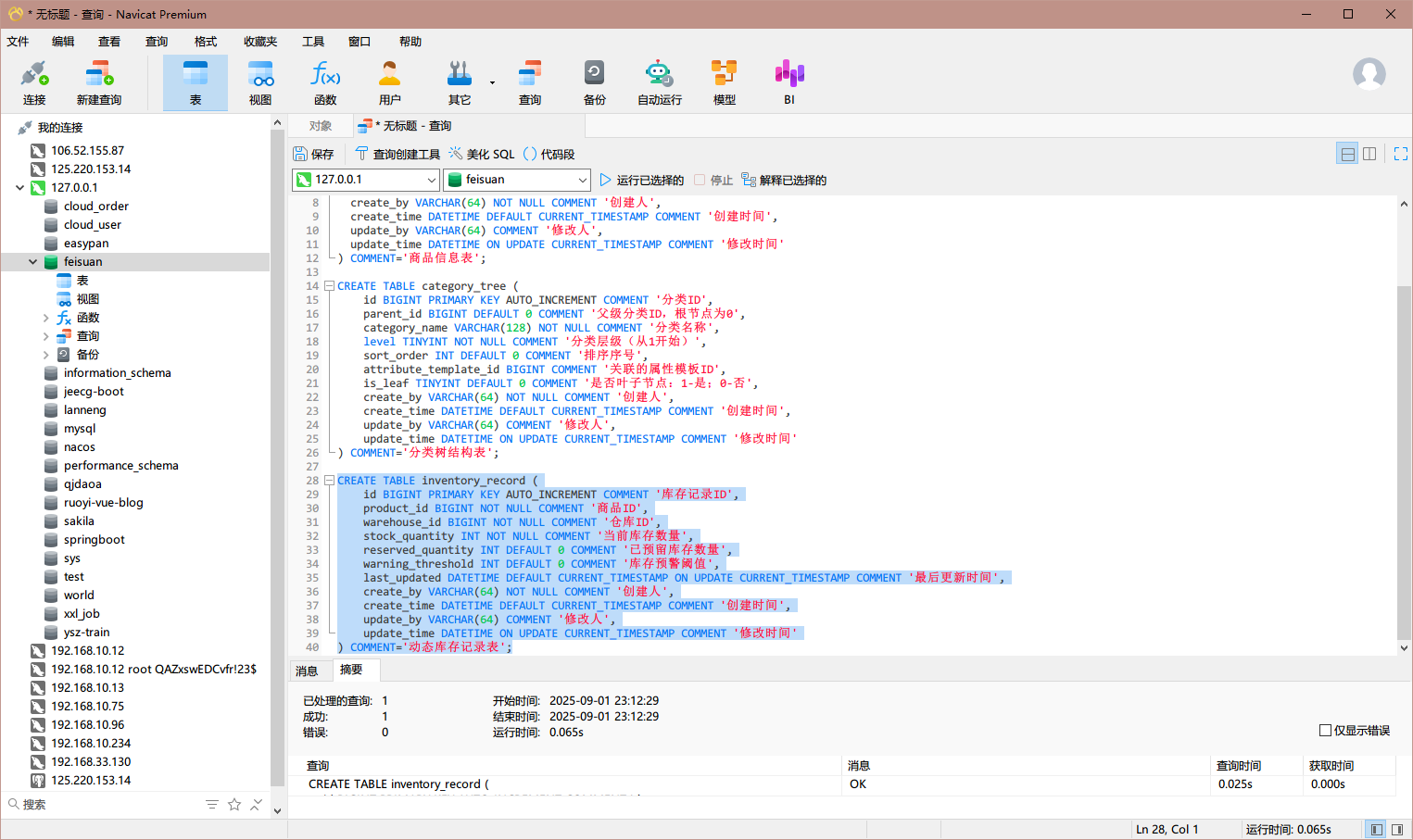Open 代码段 code snippets
This screenshot has width=1413, height=840.
pyautogui.click(x=549, y=155)
